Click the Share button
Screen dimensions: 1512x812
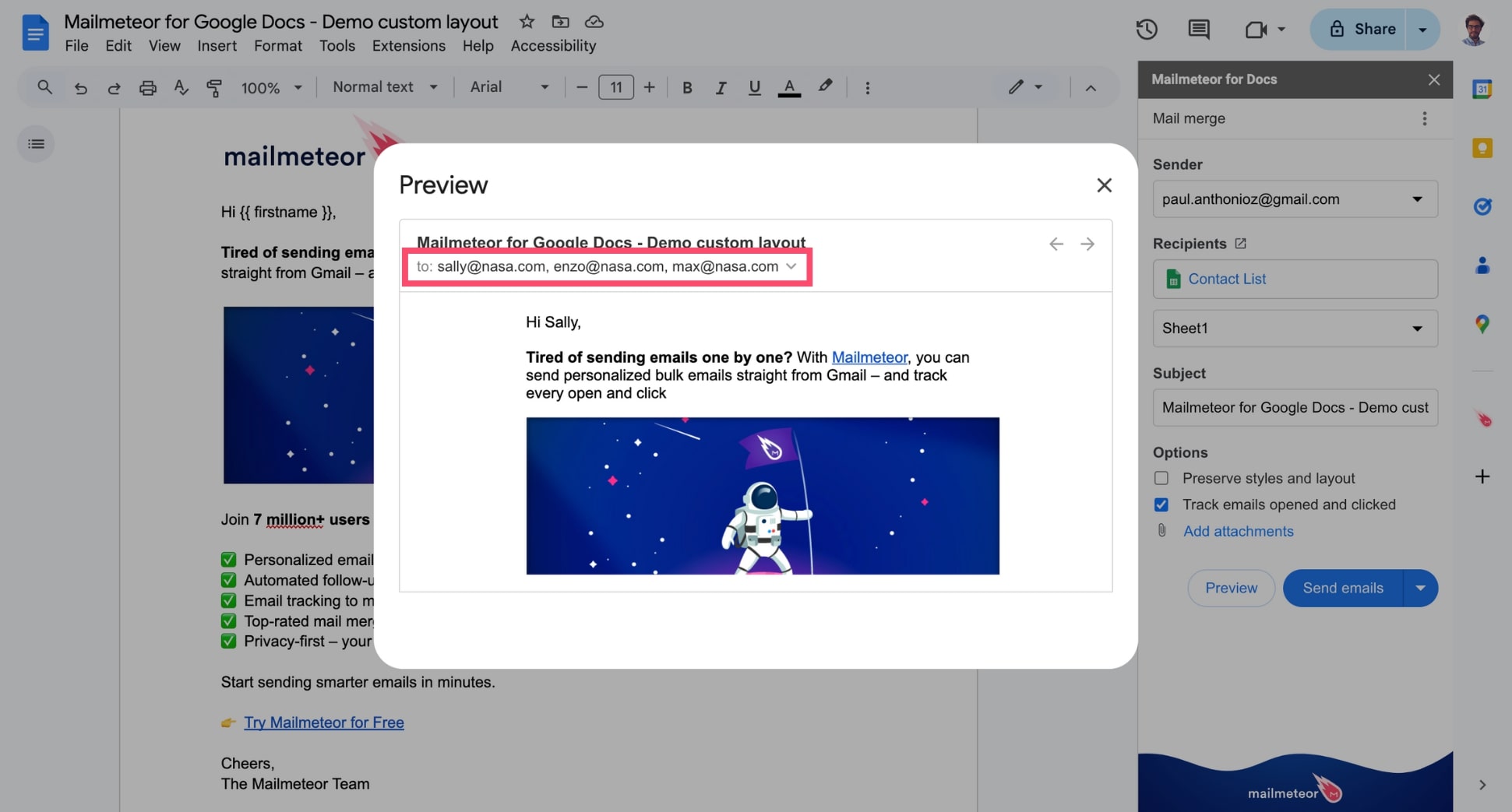point(1359,30)
